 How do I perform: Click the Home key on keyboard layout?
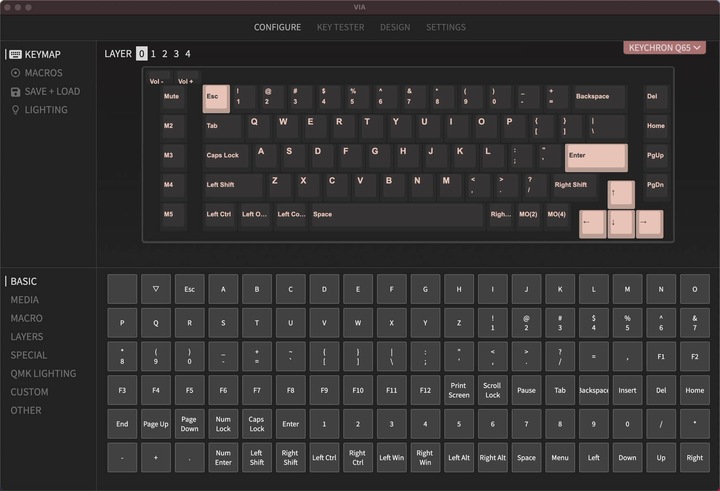656,127
